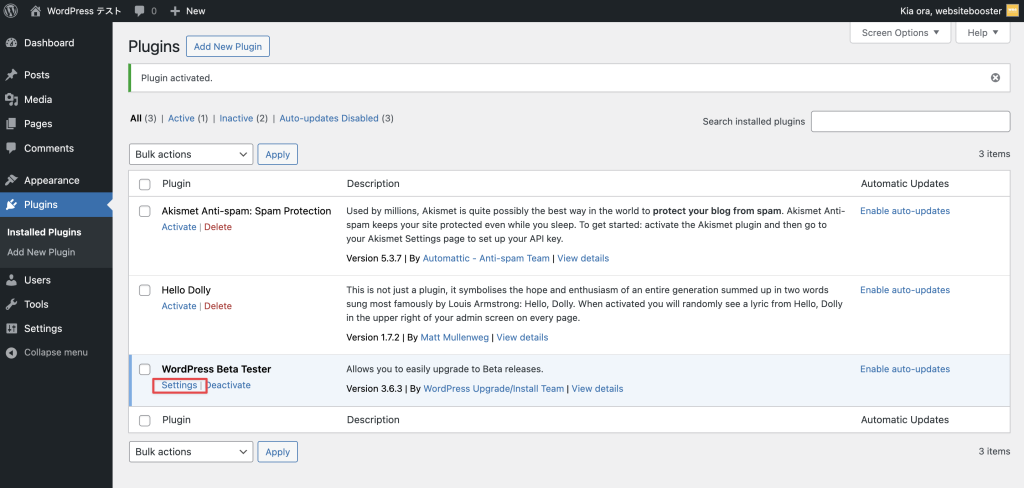This screenshot has width=1024, height=488.
Task: Click the Version 1.7.2 text
Action: (374, 337)
